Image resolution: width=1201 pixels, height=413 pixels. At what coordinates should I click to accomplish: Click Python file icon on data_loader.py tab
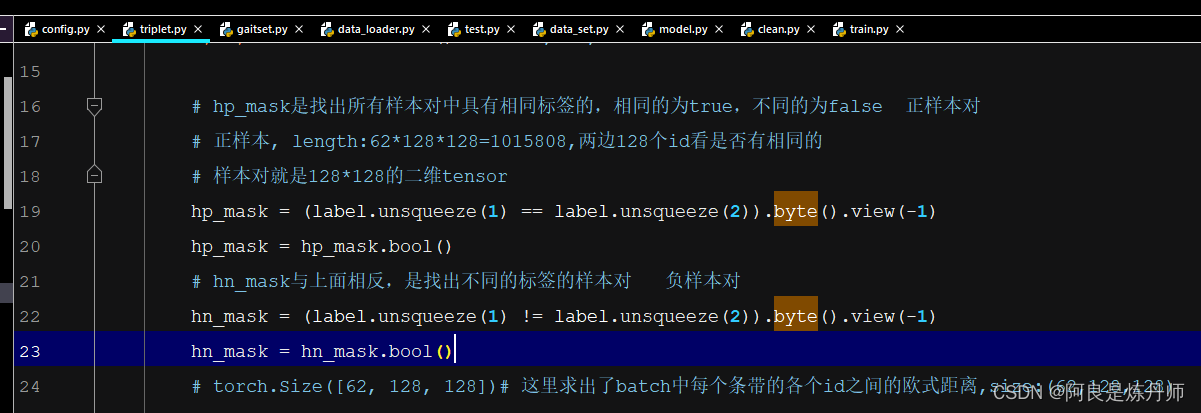tap(327, 30)
